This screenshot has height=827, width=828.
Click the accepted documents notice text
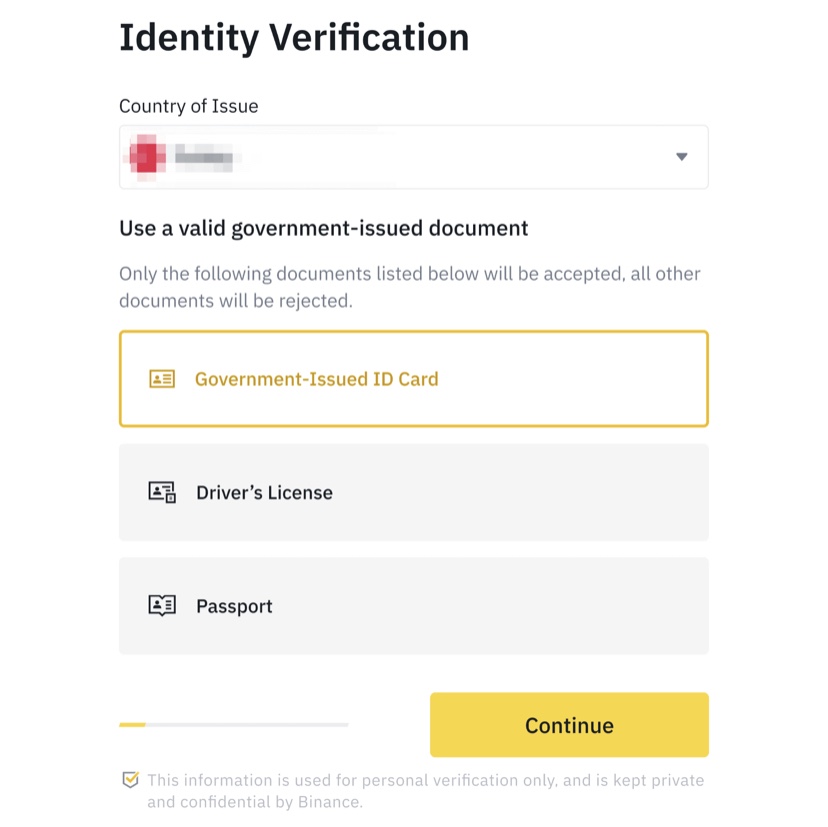pyautogui.click(x=410, y=286)
